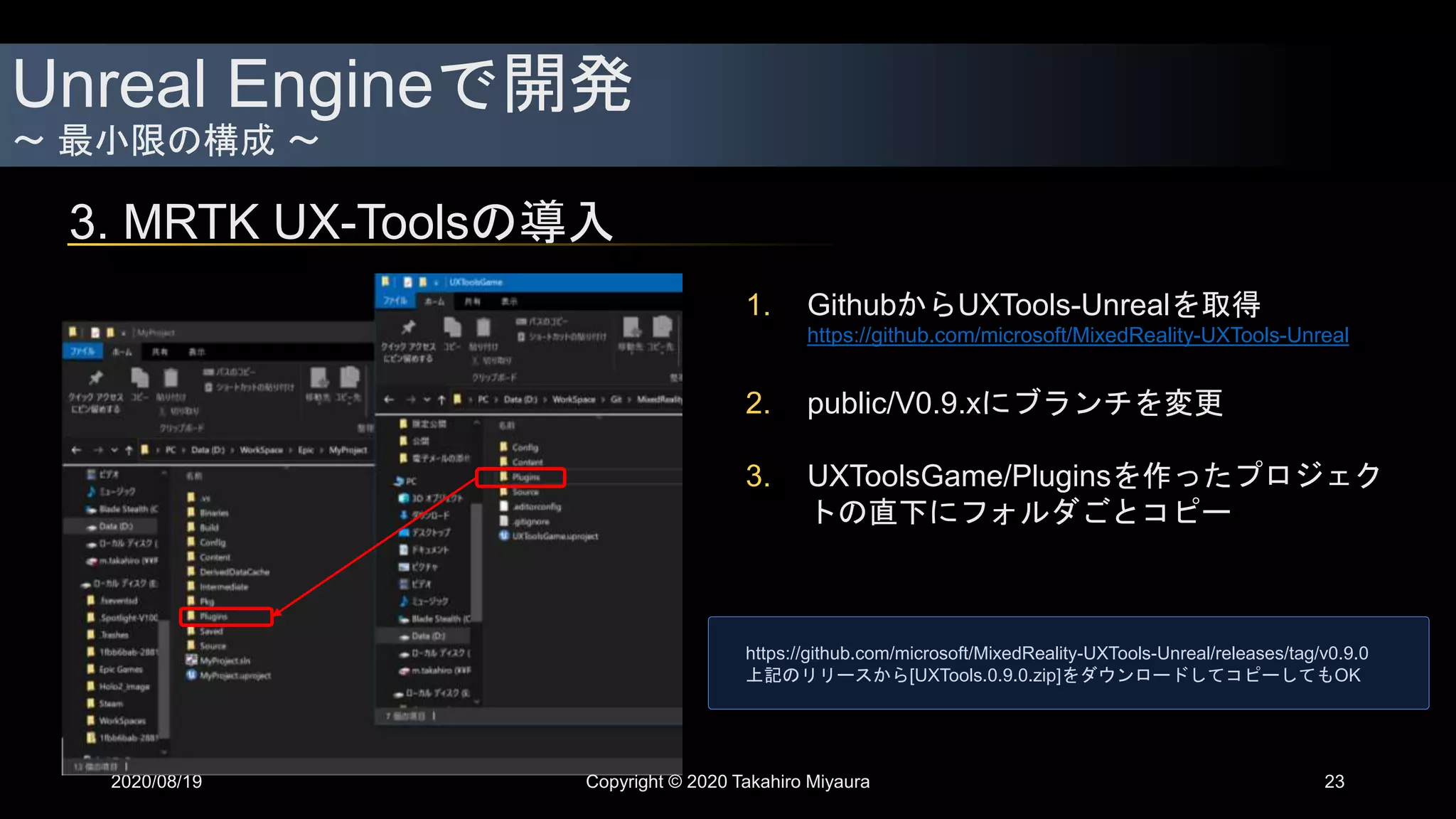
Task: Click the Back arrow in MyProject window
Action: click(x=77, y=450)
